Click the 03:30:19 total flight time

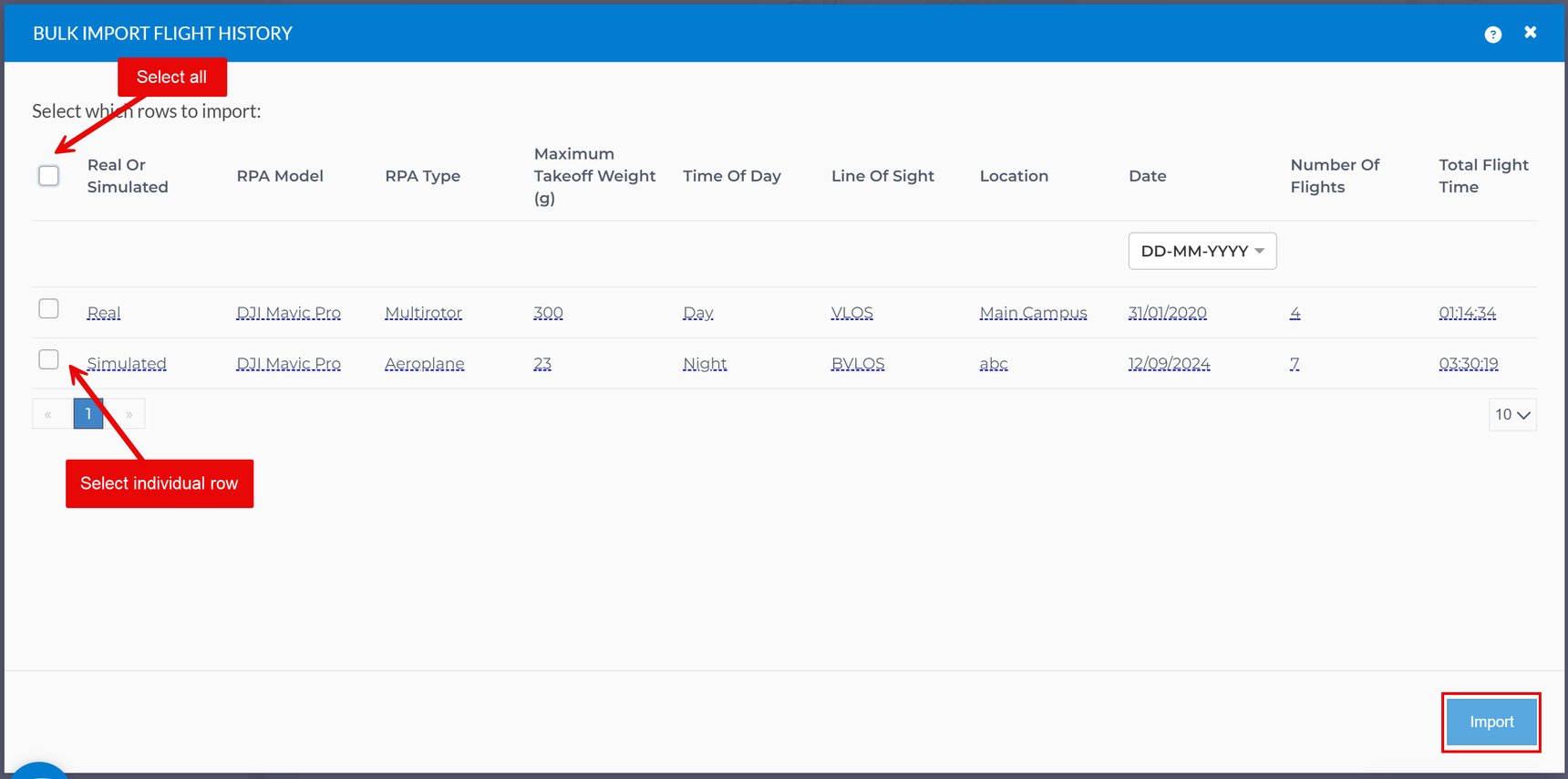click(1468, 364)
